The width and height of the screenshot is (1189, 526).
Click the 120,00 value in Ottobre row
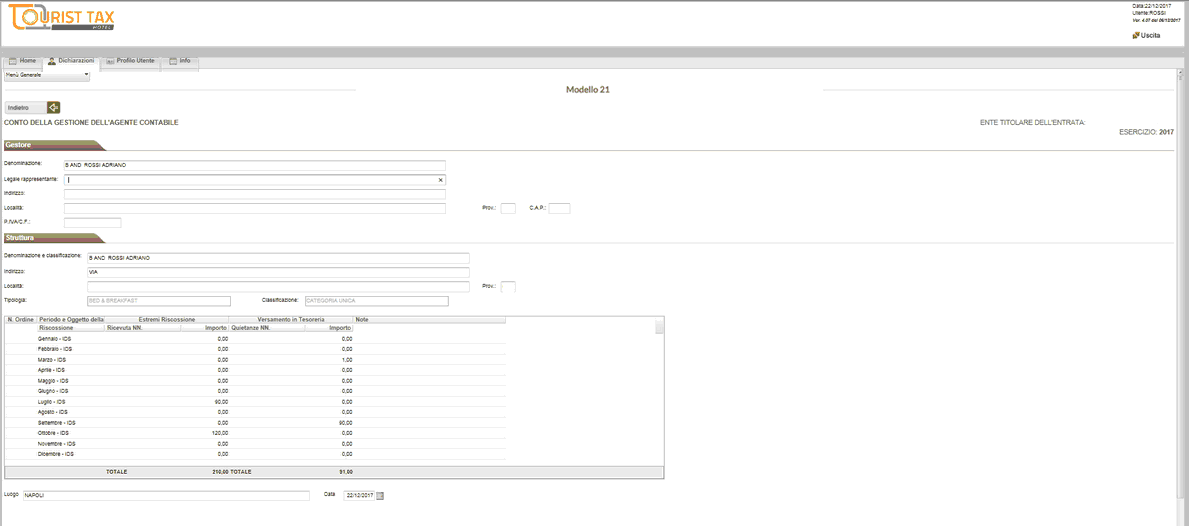pyautogui.click(x=219, y=433)
